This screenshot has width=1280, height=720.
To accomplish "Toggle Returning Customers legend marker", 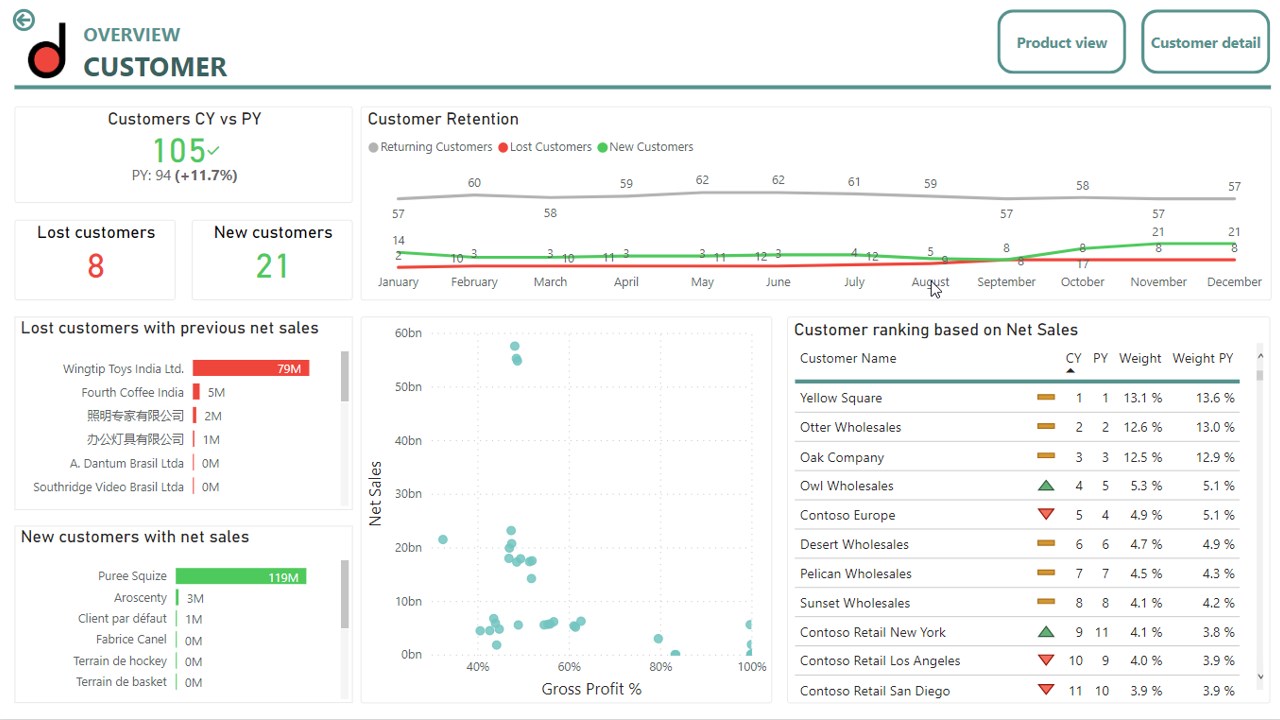I will coord(374,148).
